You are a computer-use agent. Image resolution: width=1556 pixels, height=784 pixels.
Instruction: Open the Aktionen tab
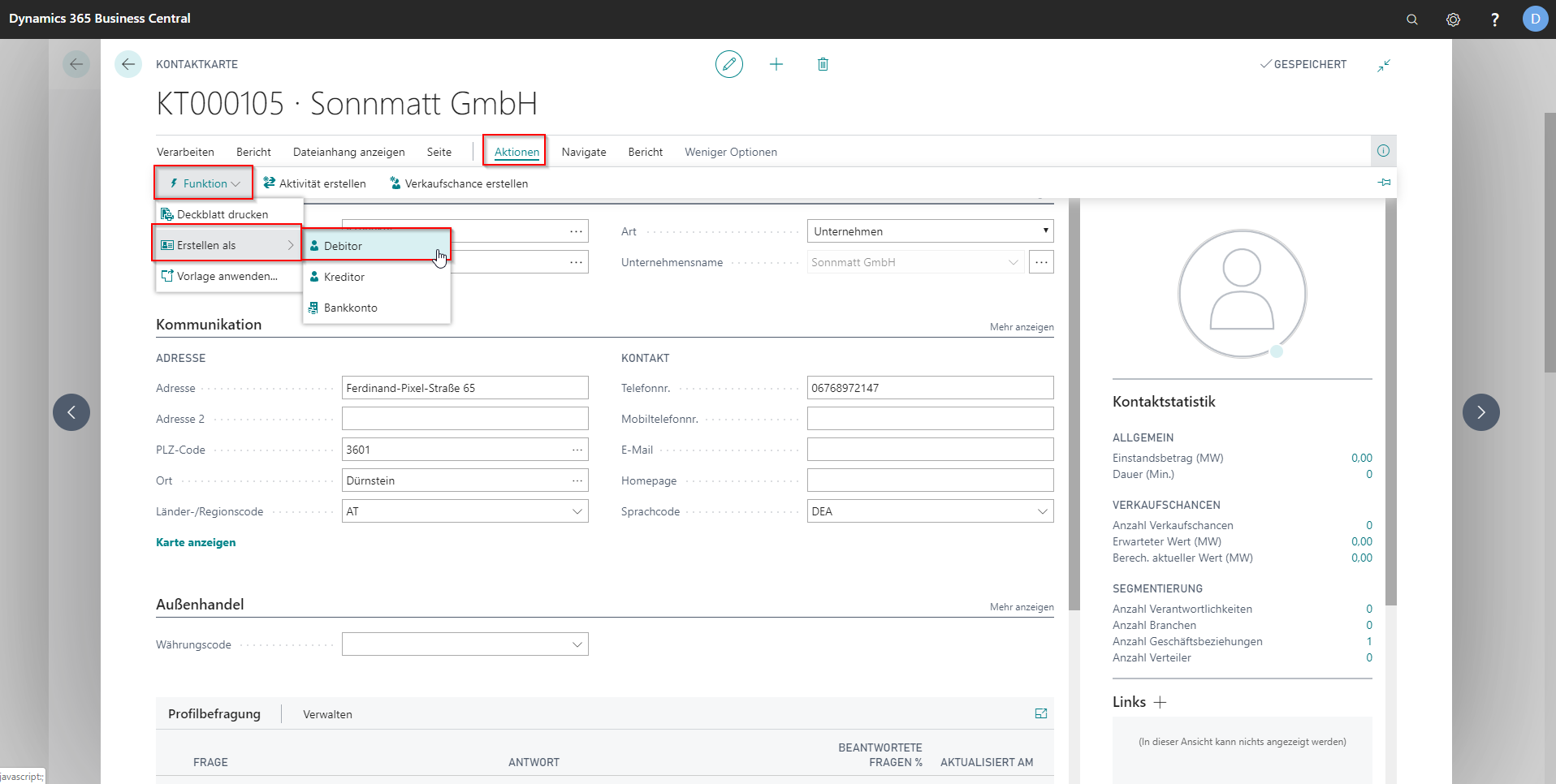pos(517,152)
